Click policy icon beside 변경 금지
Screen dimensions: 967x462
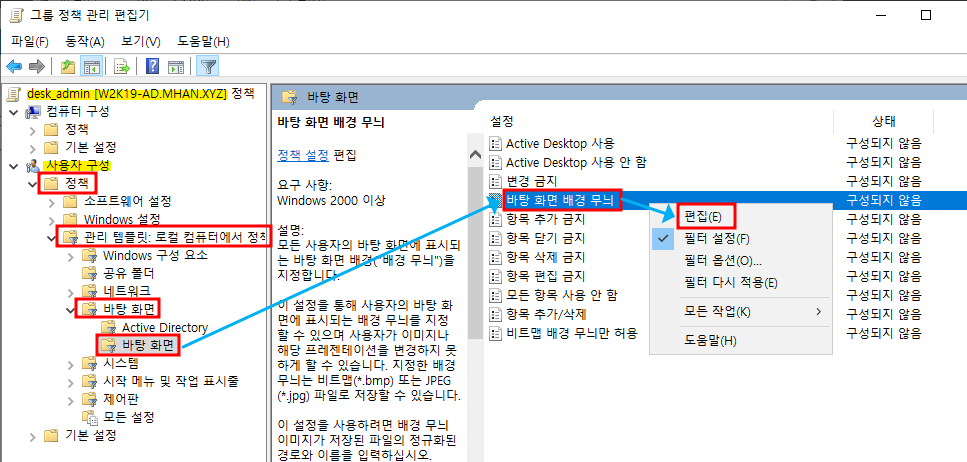495,181
